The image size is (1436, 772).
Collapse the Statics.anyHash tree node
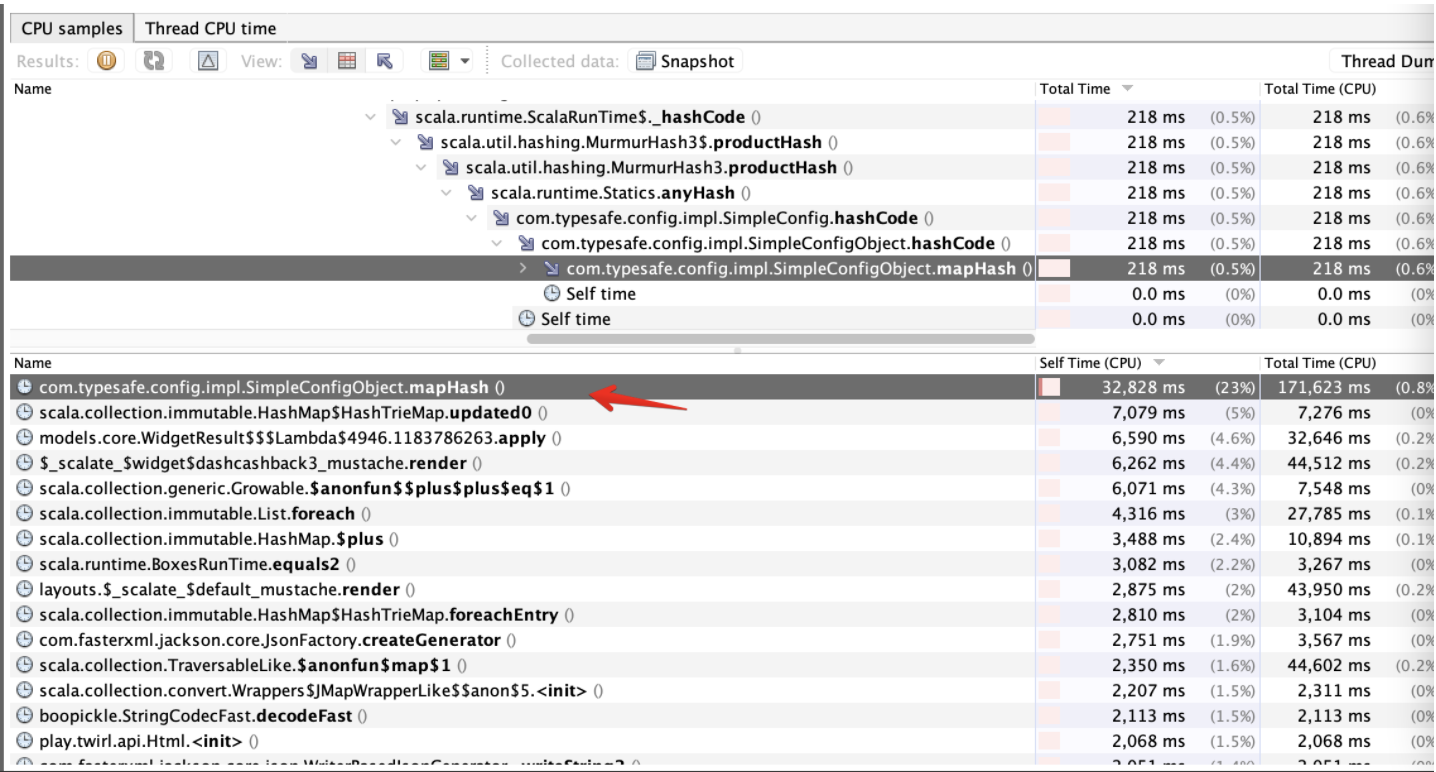pyautogui.click(x=447, y=193)
